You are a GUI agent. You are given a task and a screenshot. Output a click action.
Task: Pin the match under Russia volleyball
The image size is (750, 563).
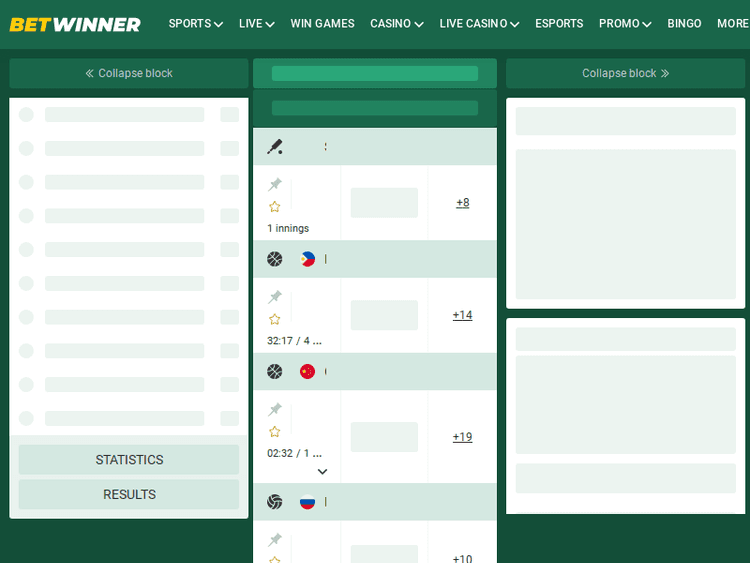pyautogui.click(x=275, y=540)
